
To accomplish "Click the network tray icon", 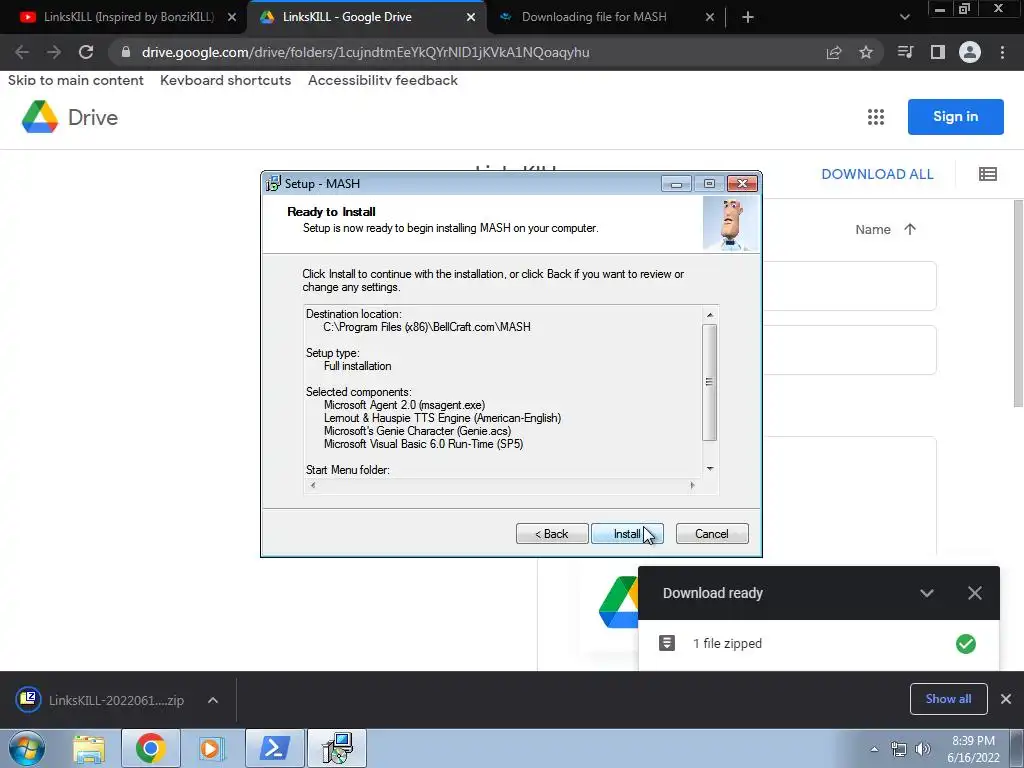I will click(899, 749).
